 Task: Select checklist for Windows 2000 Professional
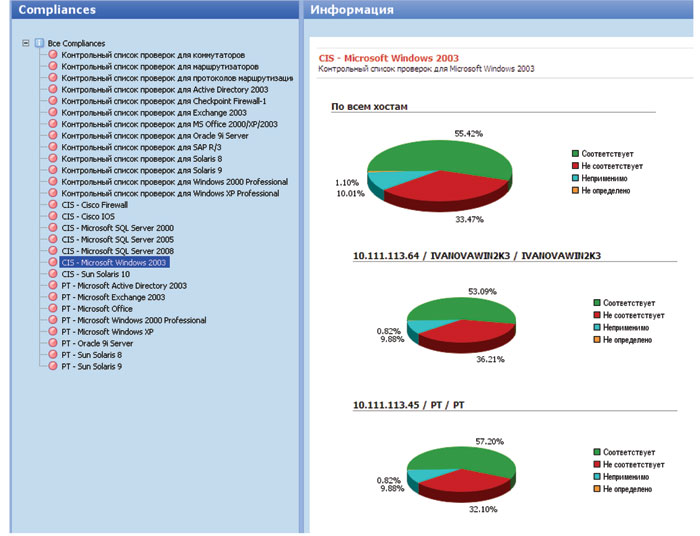(175, 182)
